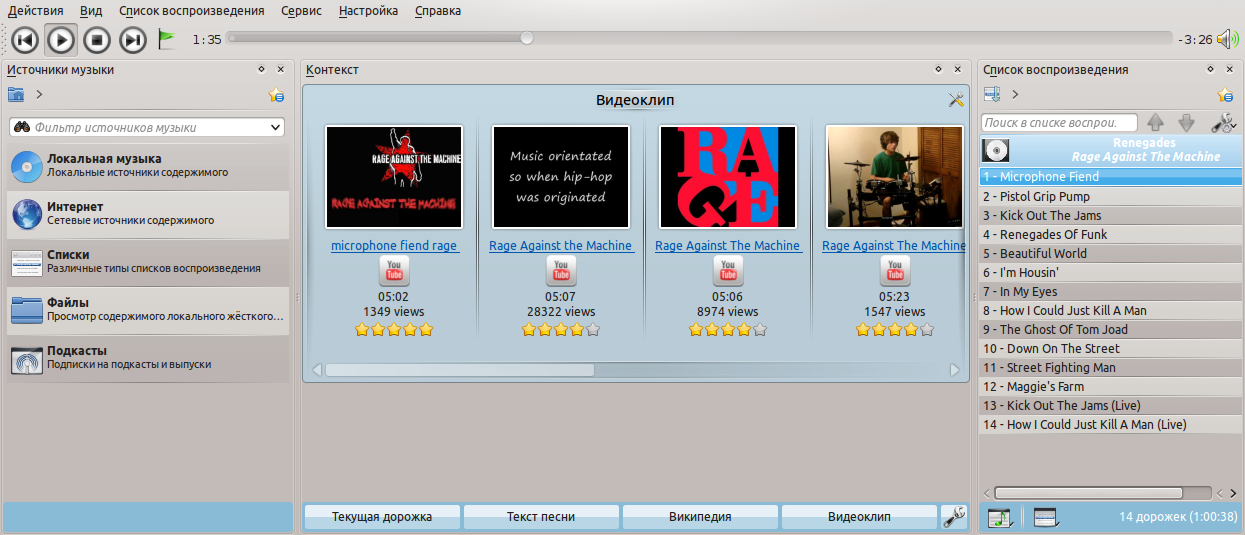Switch to Текущая дорожка applet tab
This screenshot has height=535, width=1245.
(x=382, y=517)
